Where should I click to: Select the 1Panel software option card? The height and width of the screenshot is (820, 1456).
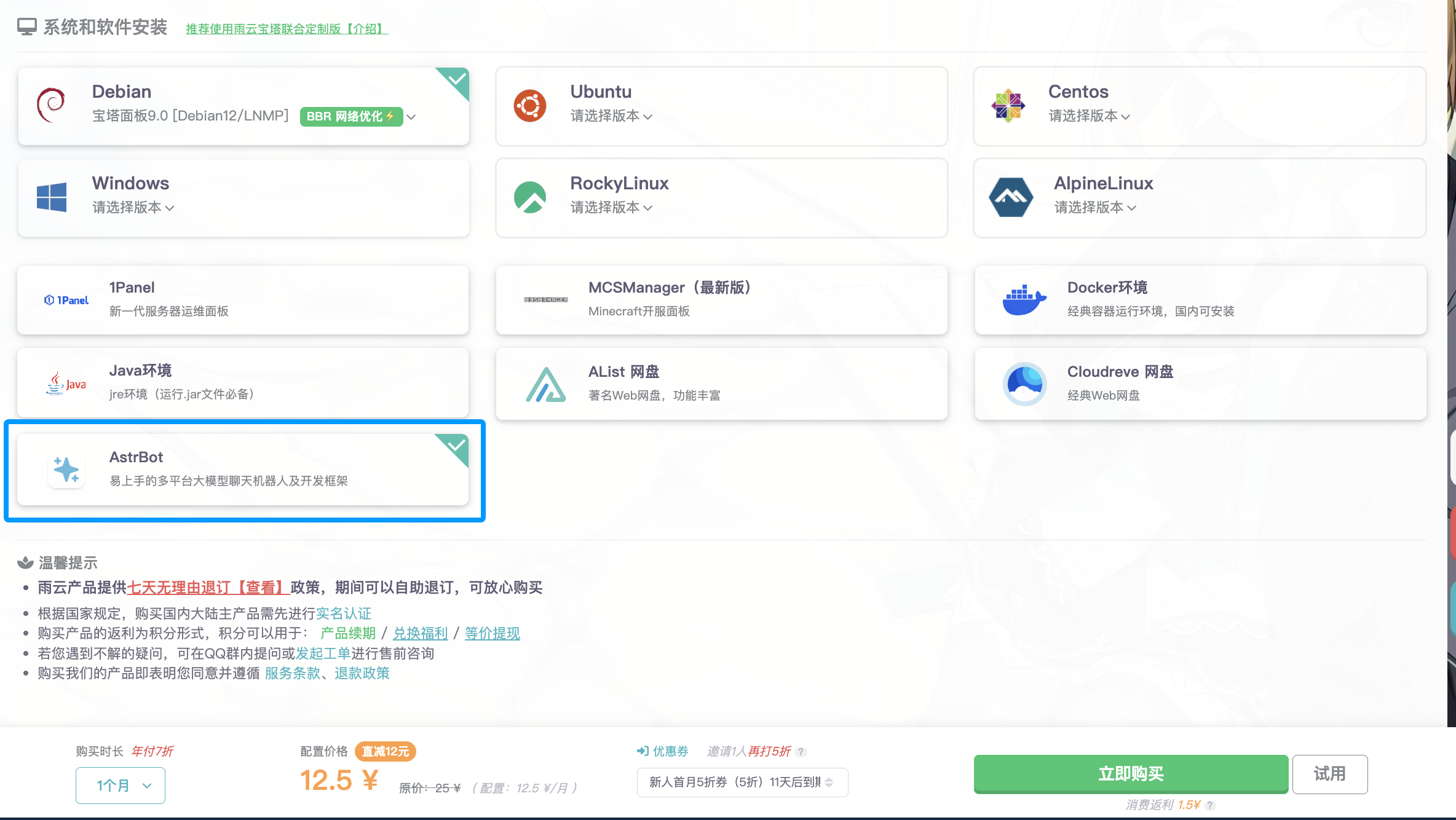click(243, 300)
